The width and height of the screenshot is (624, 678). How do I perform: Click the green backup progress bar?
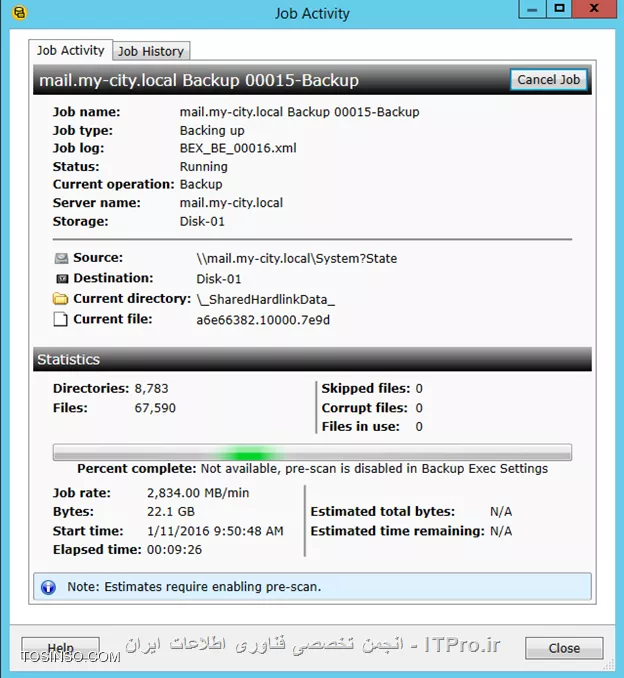312,452
